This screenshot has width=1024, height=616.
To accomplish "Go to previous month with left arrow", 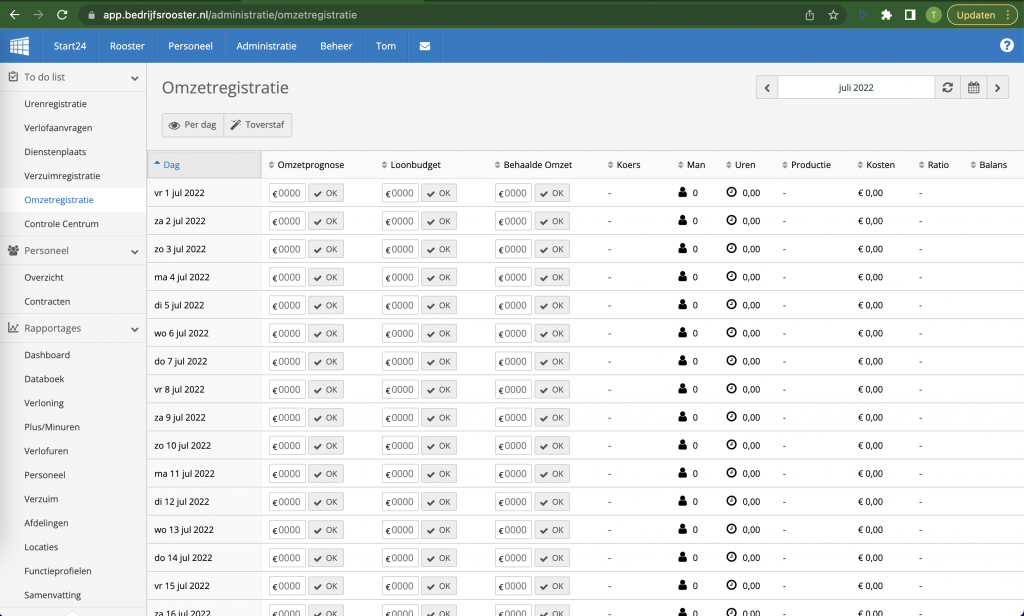I will (x=767, y=88).
